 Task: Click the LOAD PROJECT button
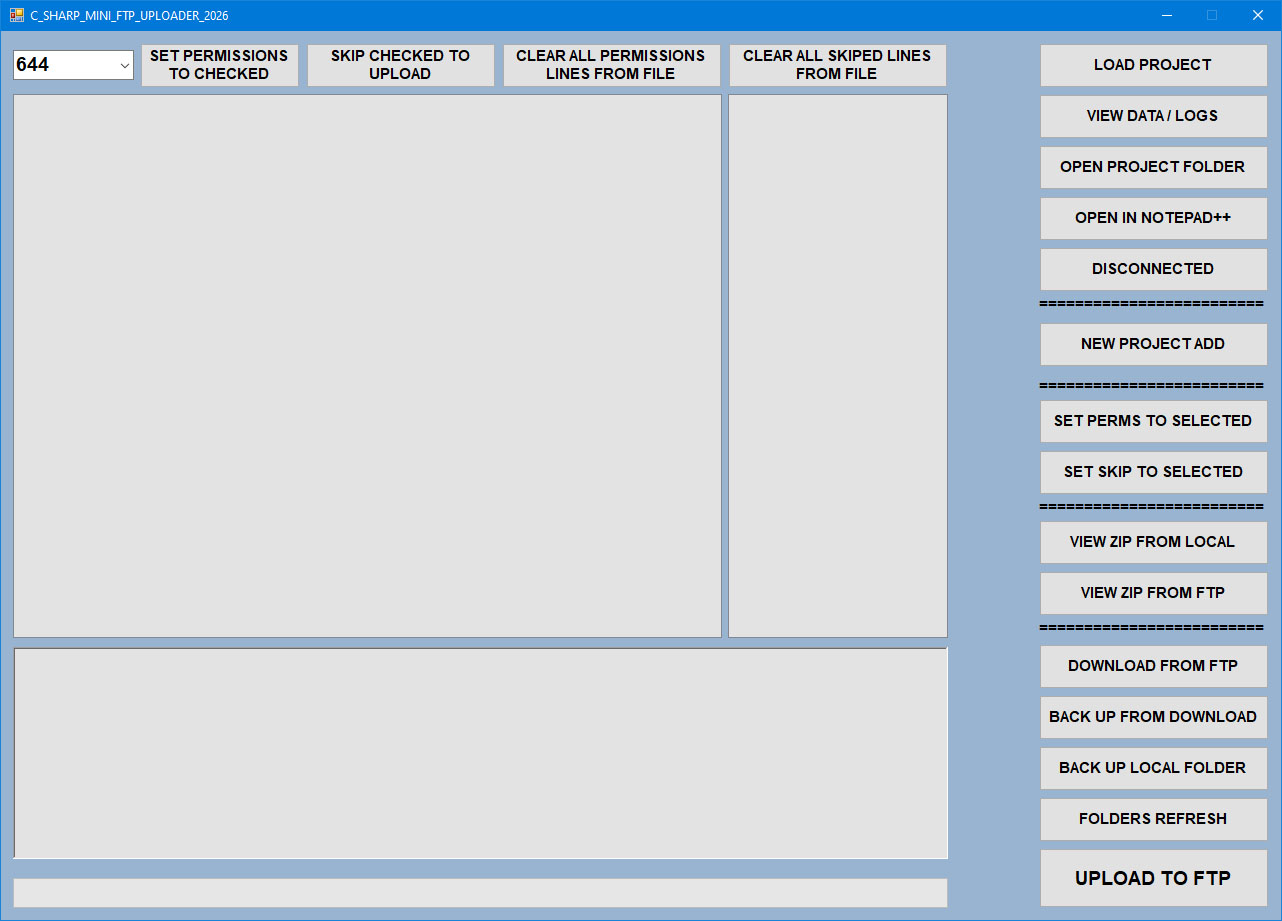coord(1153,65)
